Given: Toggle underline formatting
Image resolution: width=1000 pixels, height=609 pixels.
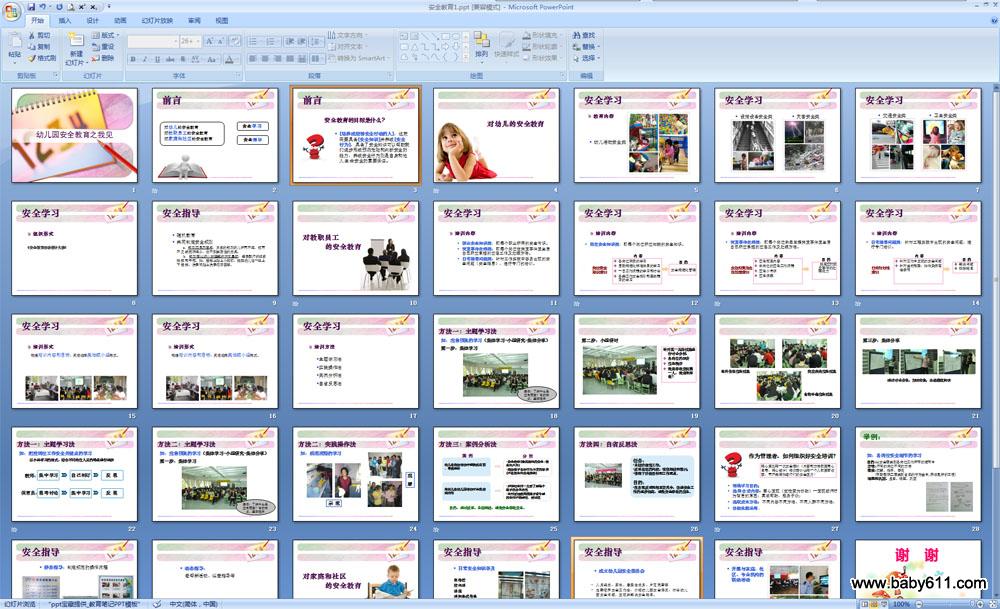Looking at the screenshot, I should pos(158,59).
